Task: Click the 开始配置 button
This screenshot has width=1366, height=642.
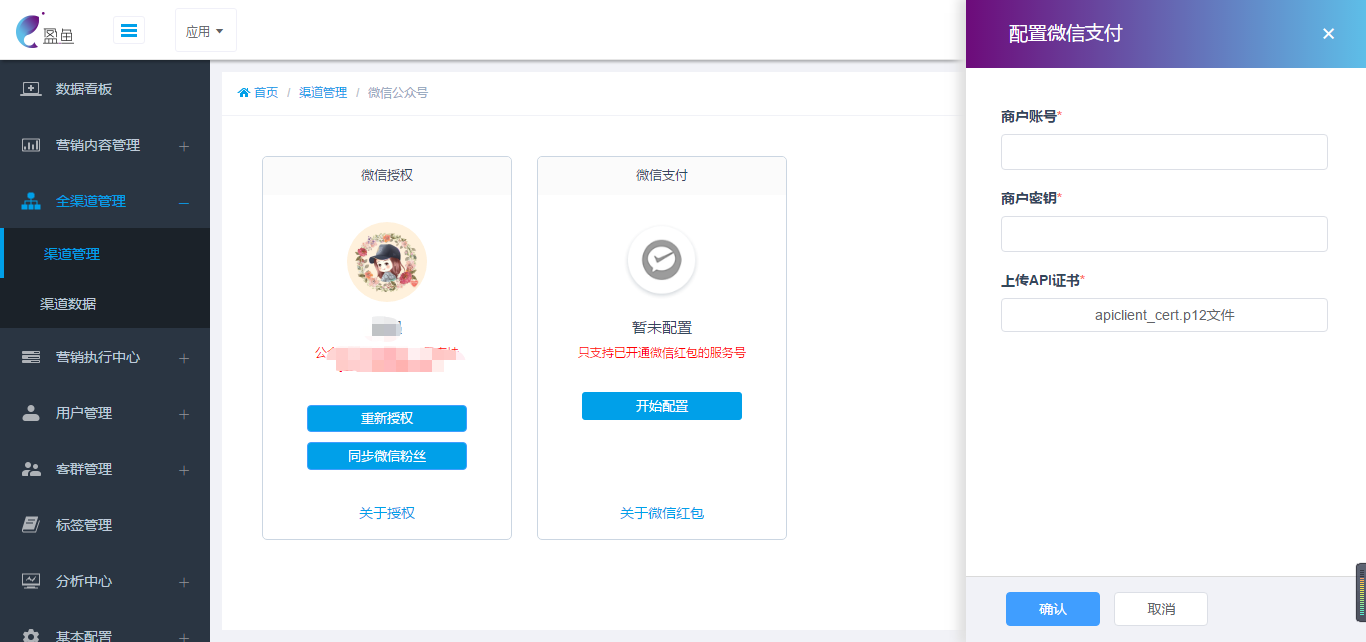Action: click(662, 406)
